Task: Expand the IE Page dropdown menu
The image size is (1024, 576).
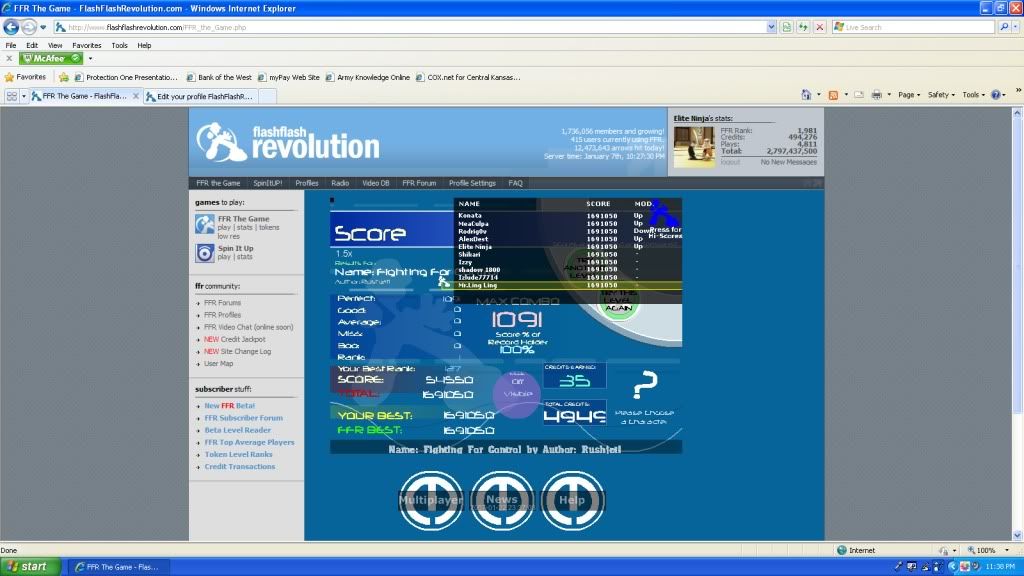Action: (908, 95)
